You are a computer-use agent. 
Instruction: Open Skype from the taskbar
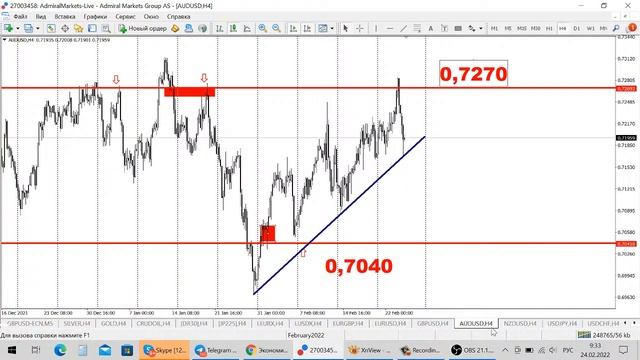click(x=164, y=350)
